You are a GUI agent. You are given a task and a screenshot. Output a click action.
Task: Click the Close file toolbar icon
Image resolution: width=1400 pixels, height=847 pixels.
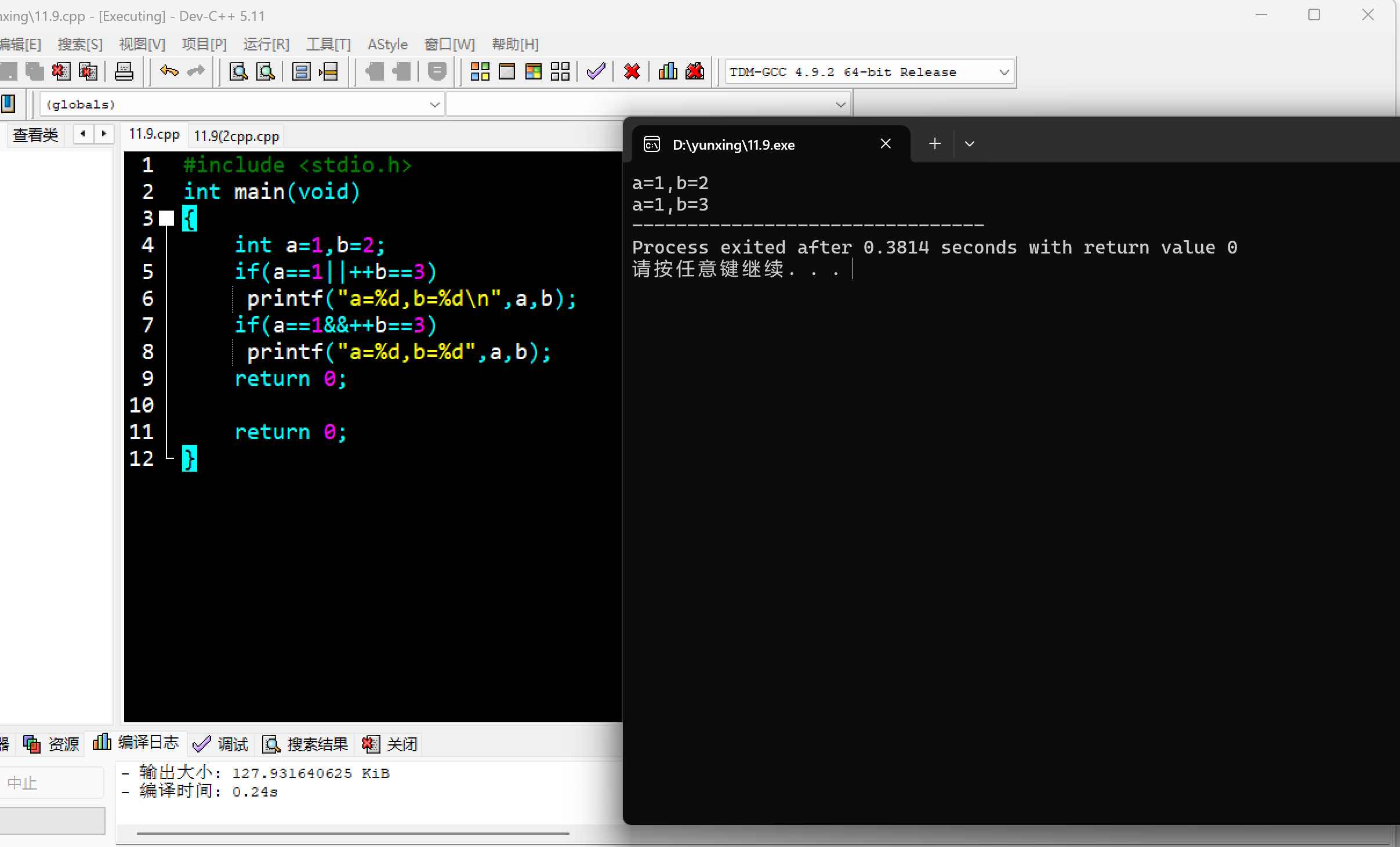[x=61, y=72]
